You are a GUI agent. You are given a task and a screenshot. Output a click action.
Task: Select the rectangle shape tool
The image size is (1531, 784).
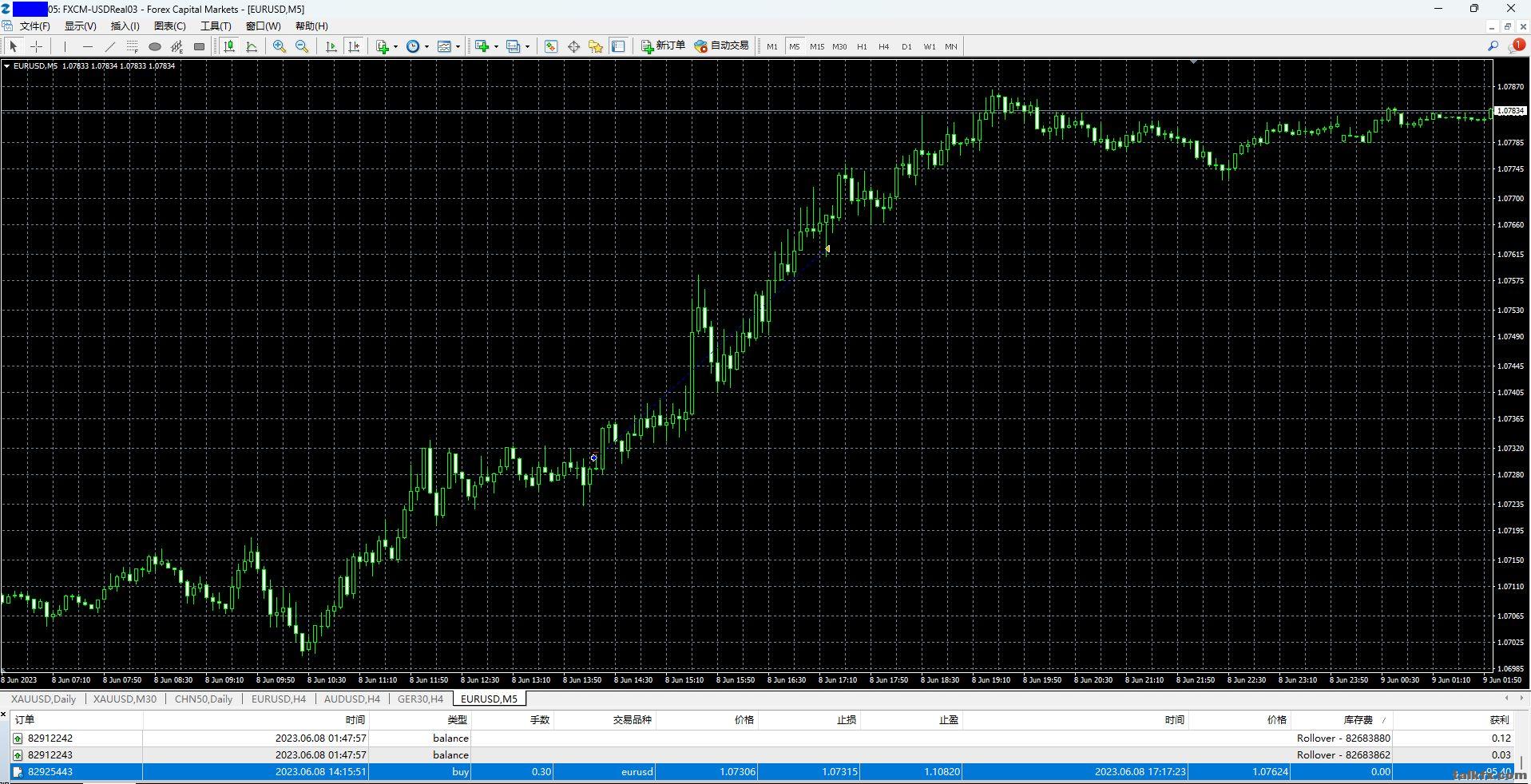click(x=200, y=46)
